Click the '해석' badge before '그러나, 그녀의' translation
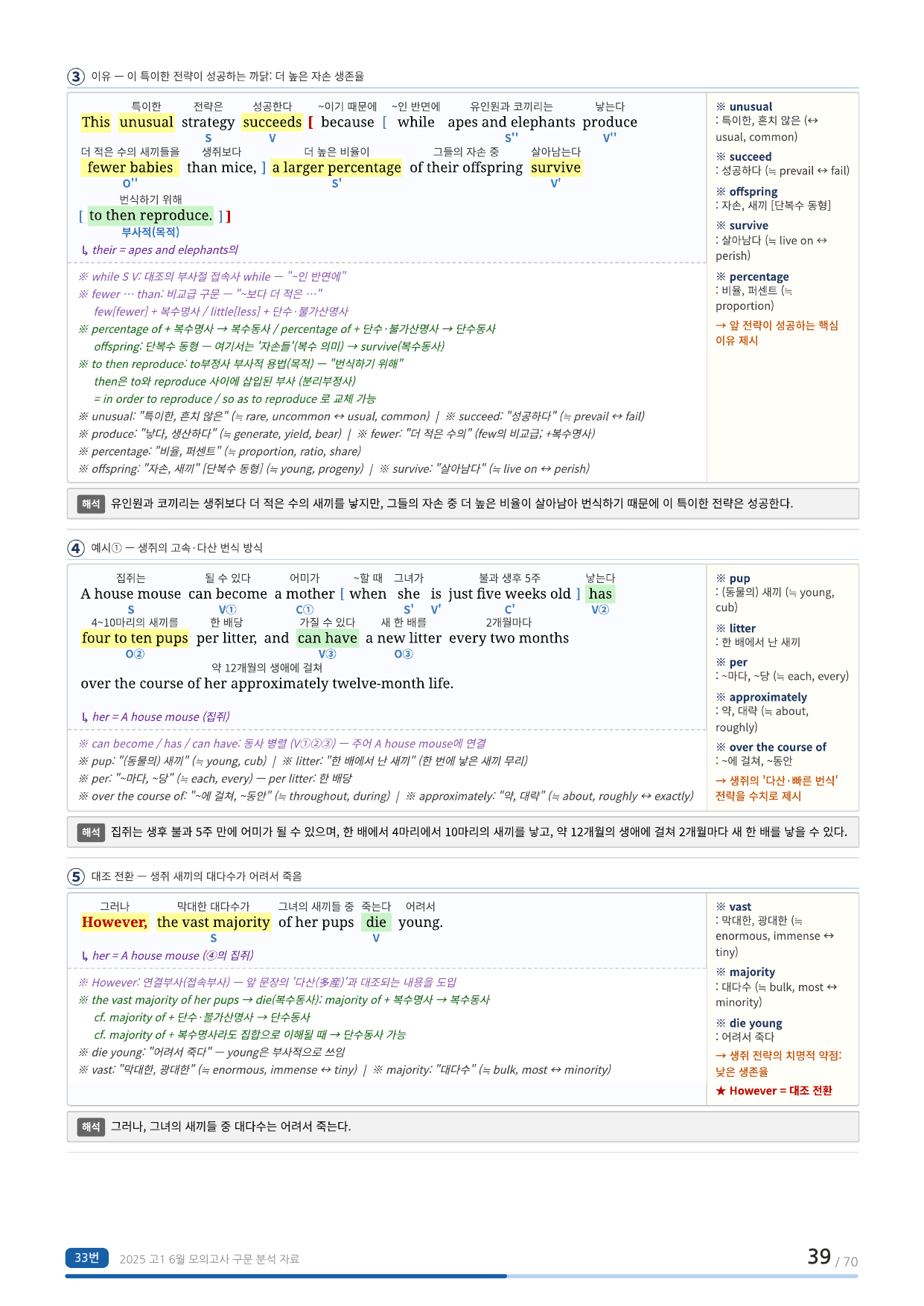The image size is (924, 1306). pyautogui.click(x=91, y=1127)
